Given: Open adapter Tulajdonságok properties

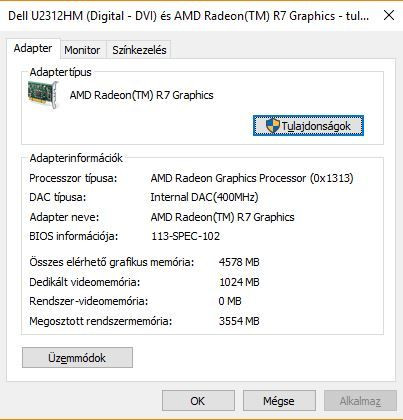Looking at the screenshot, I should click(308, 126).
